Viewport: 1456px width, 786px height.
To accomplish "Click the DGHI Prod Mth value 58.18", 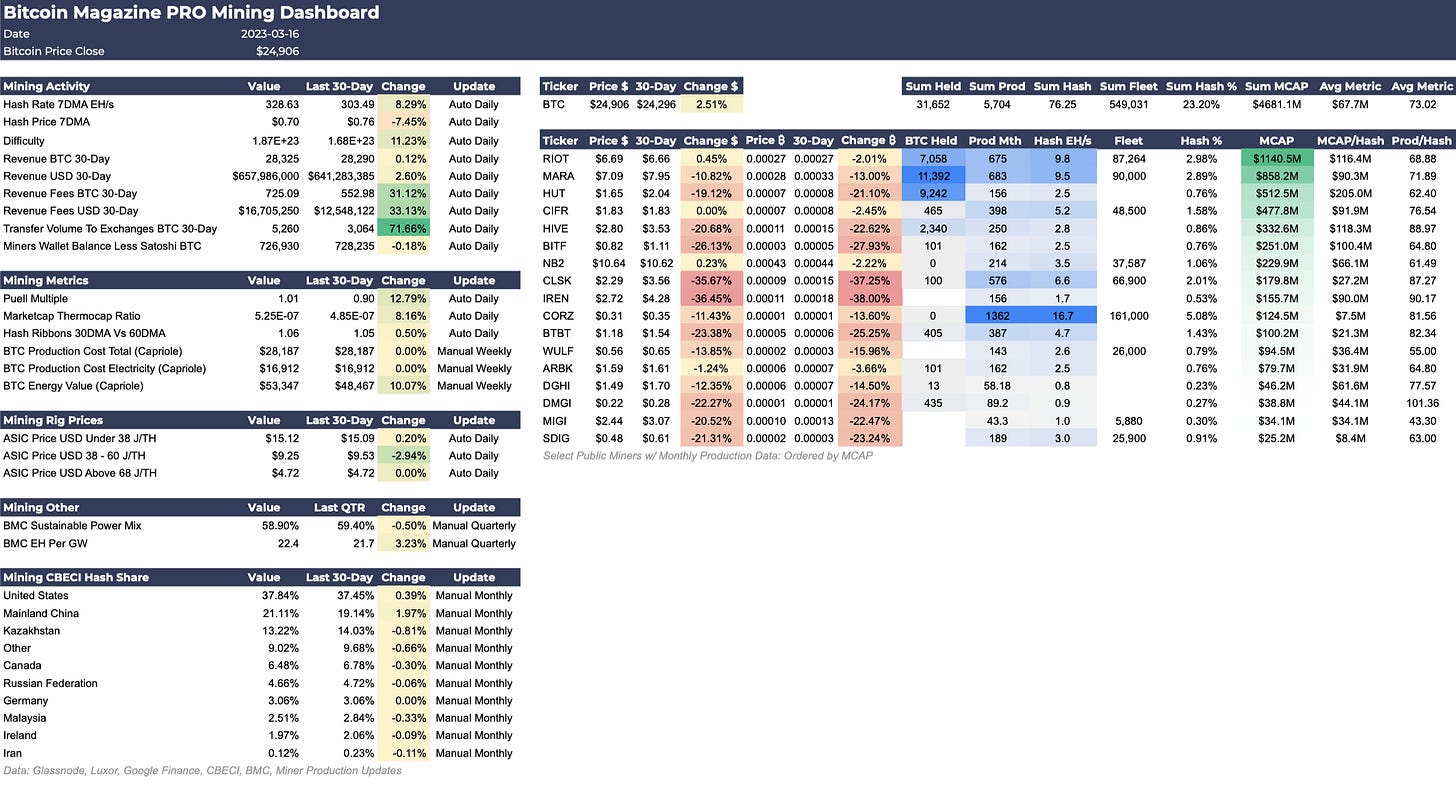I will point(998,386).
